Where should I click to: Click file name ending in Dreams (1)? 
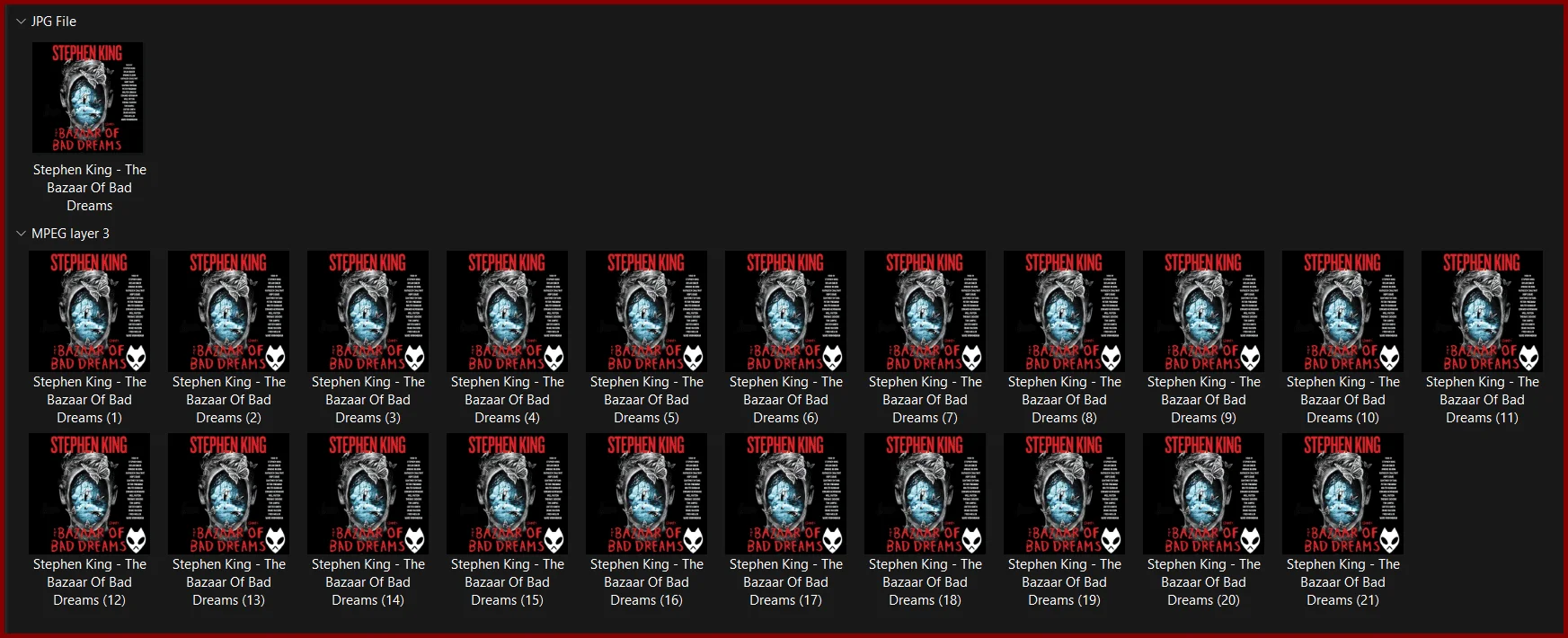pos(89,400)
